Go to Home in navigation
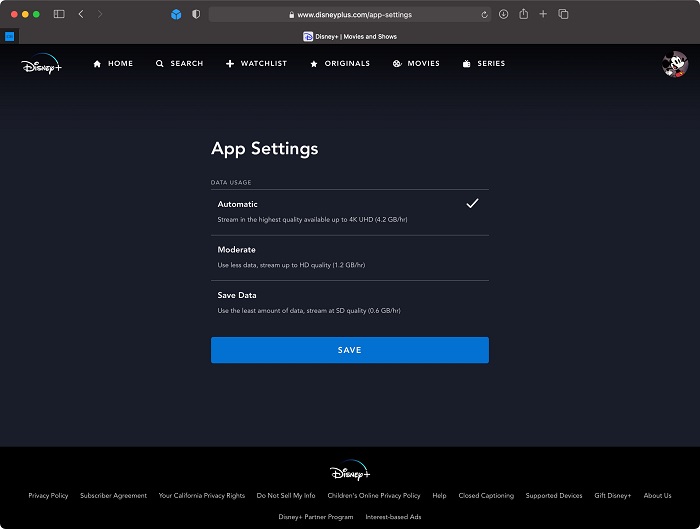This screenshot has width=700, height=529. (113, 63)
